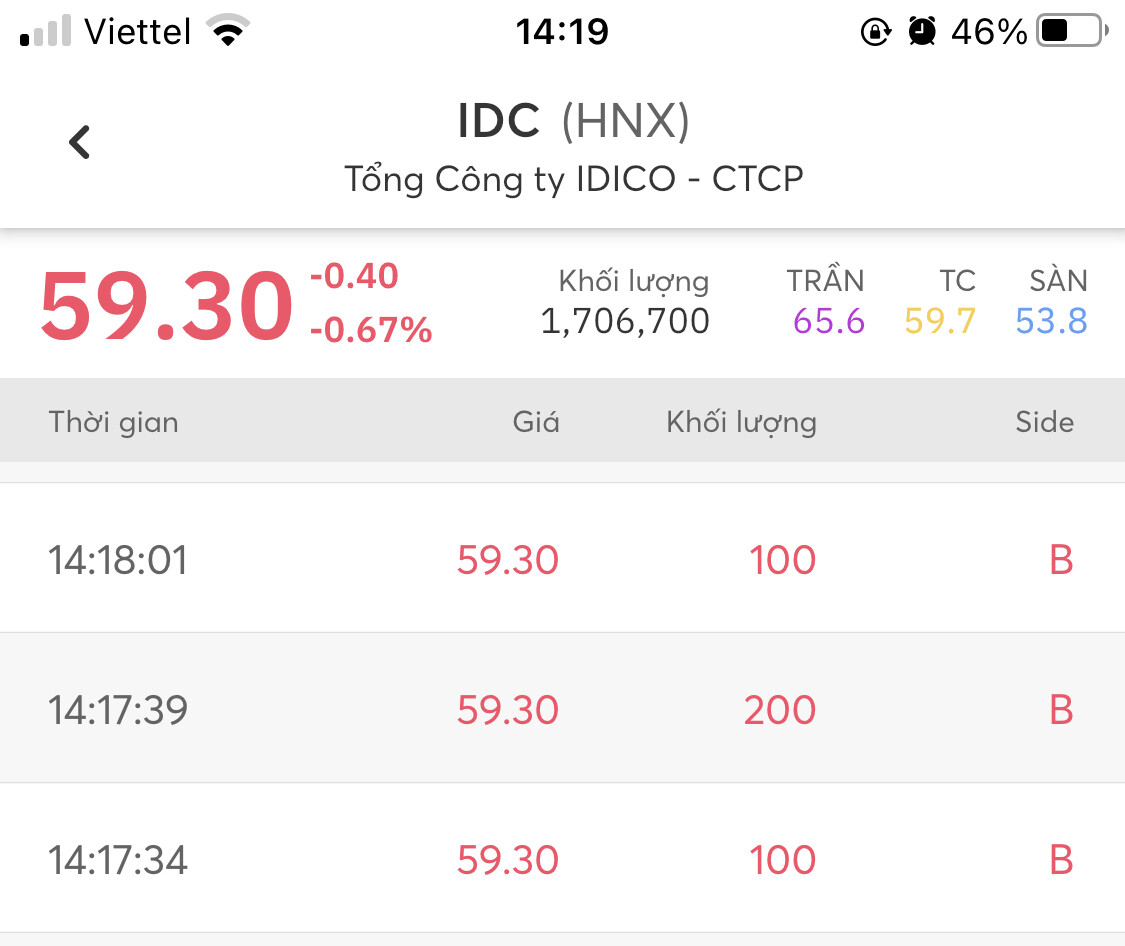Tap the Wi-Fi status icon
This screenshot has width=1125, height=946.
229,33
